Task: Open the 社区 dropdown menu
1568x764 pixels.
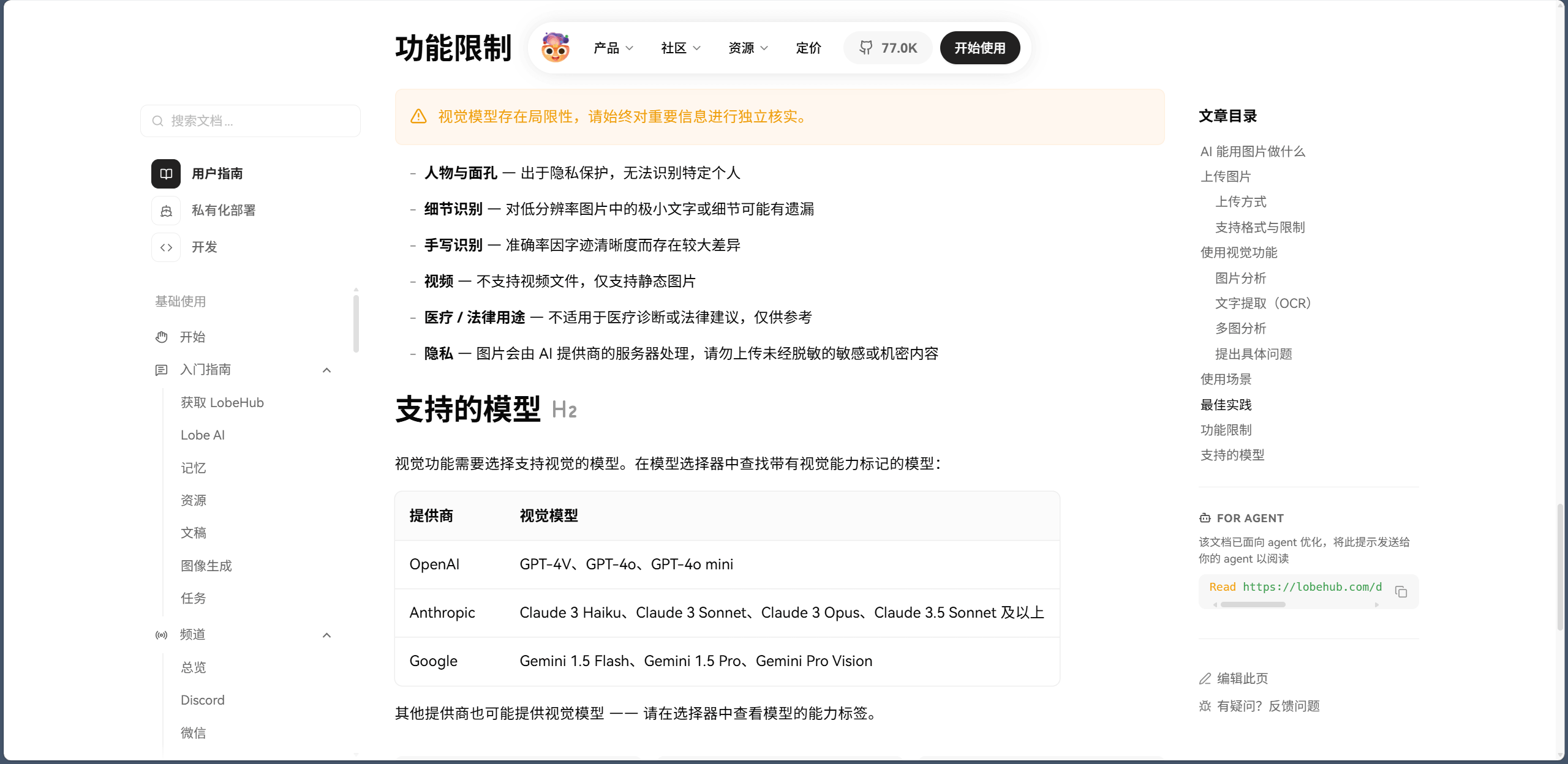Action: (x=680, y=48)
